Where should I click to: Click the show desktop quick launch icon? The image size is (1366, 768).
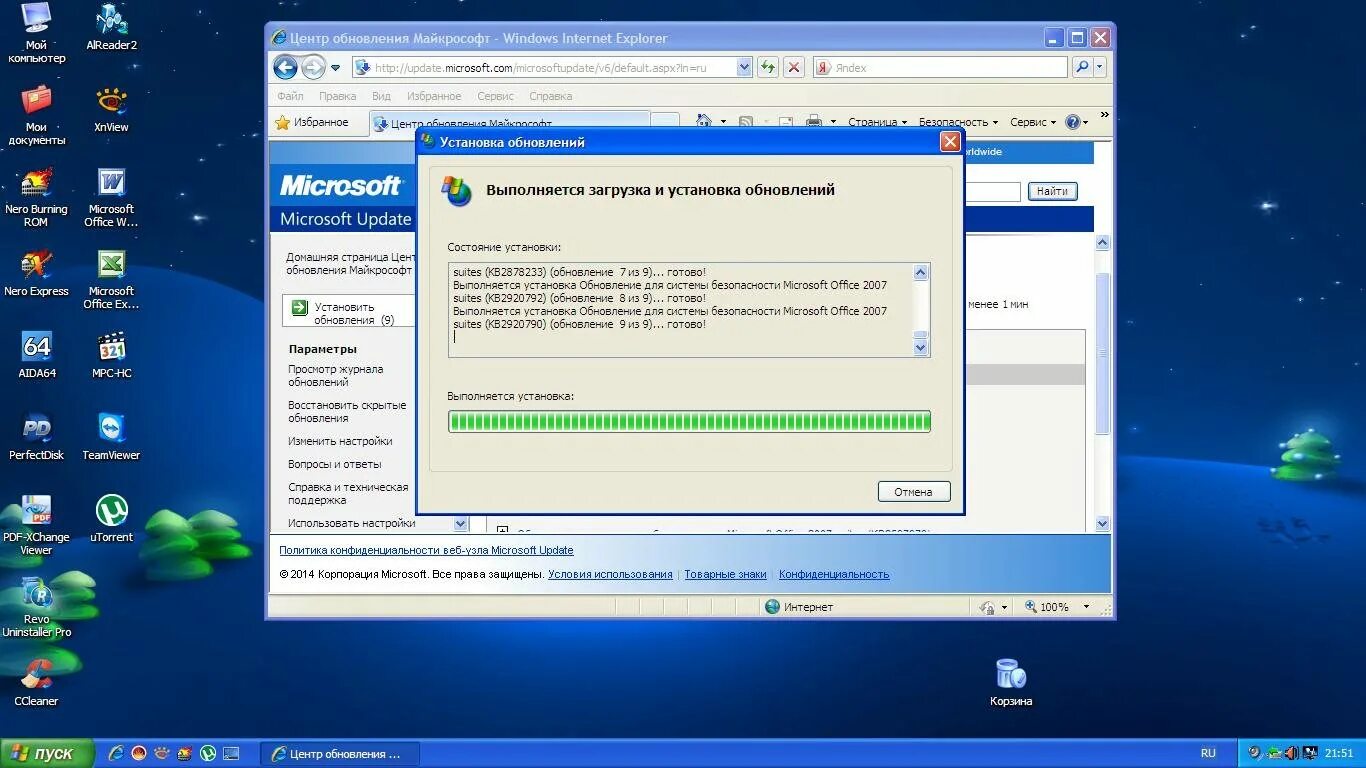point(231,753)
